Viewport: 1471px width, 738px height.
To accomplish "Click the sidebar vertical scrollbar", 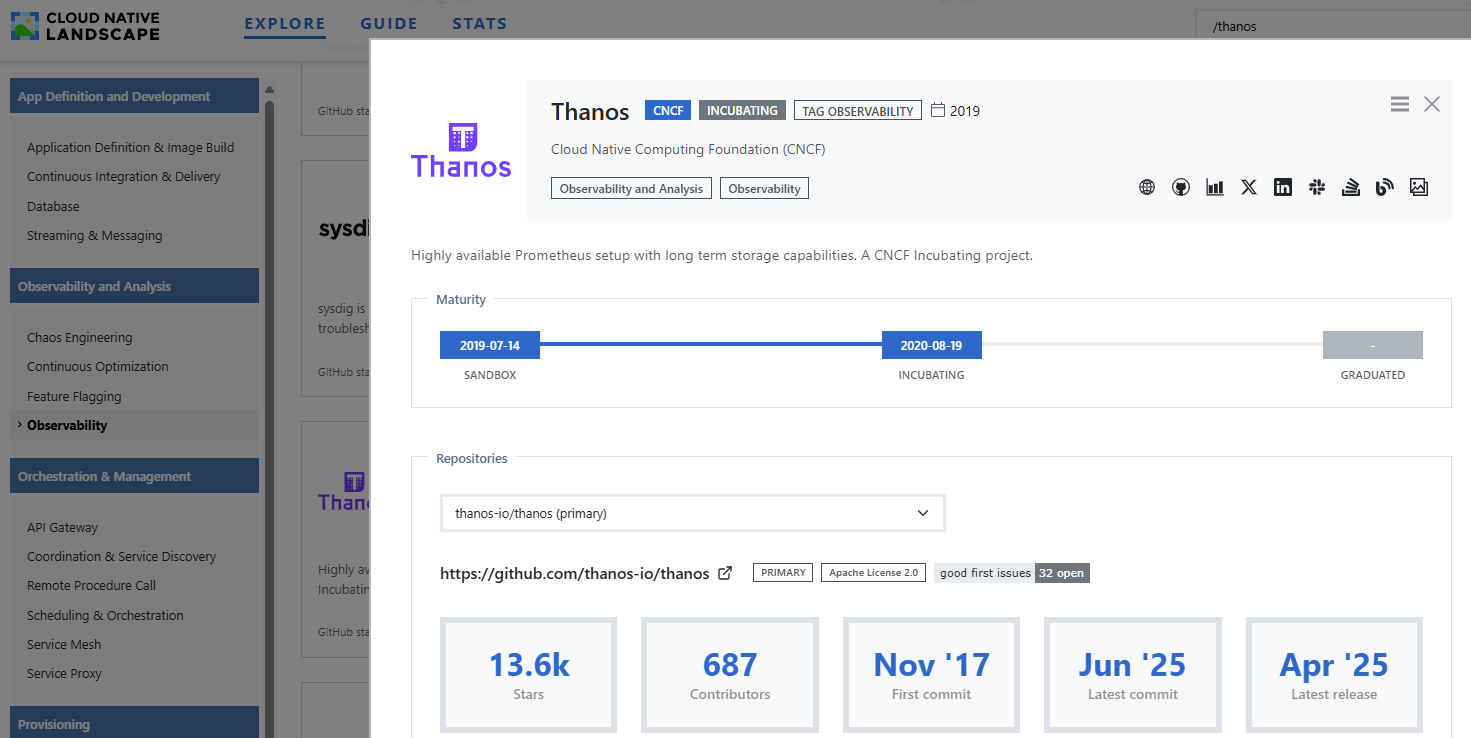I will pos(269,400).
